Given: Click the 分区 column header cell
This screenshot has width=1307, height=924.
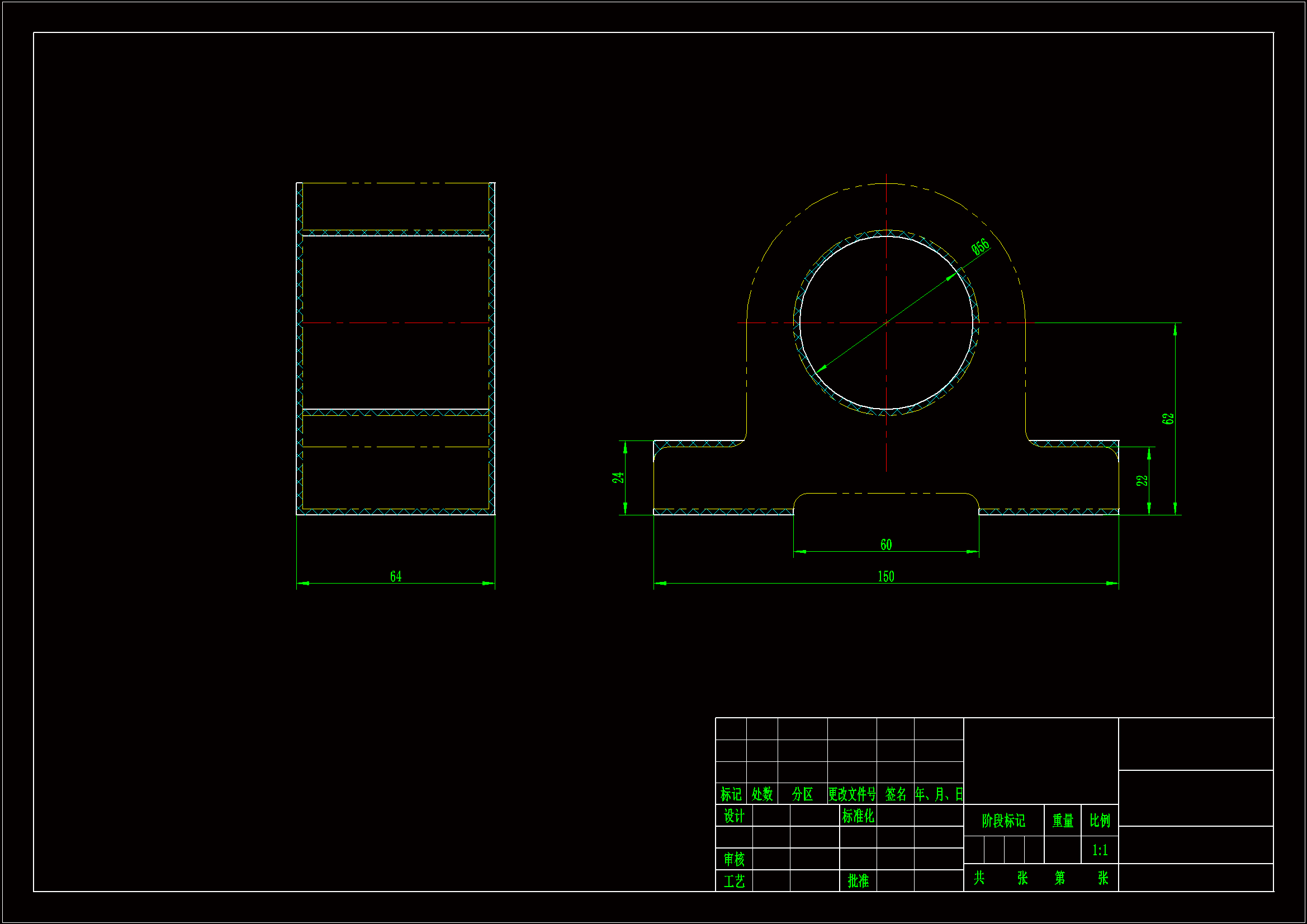Looking at the screenshot, I should click(802, 794).
